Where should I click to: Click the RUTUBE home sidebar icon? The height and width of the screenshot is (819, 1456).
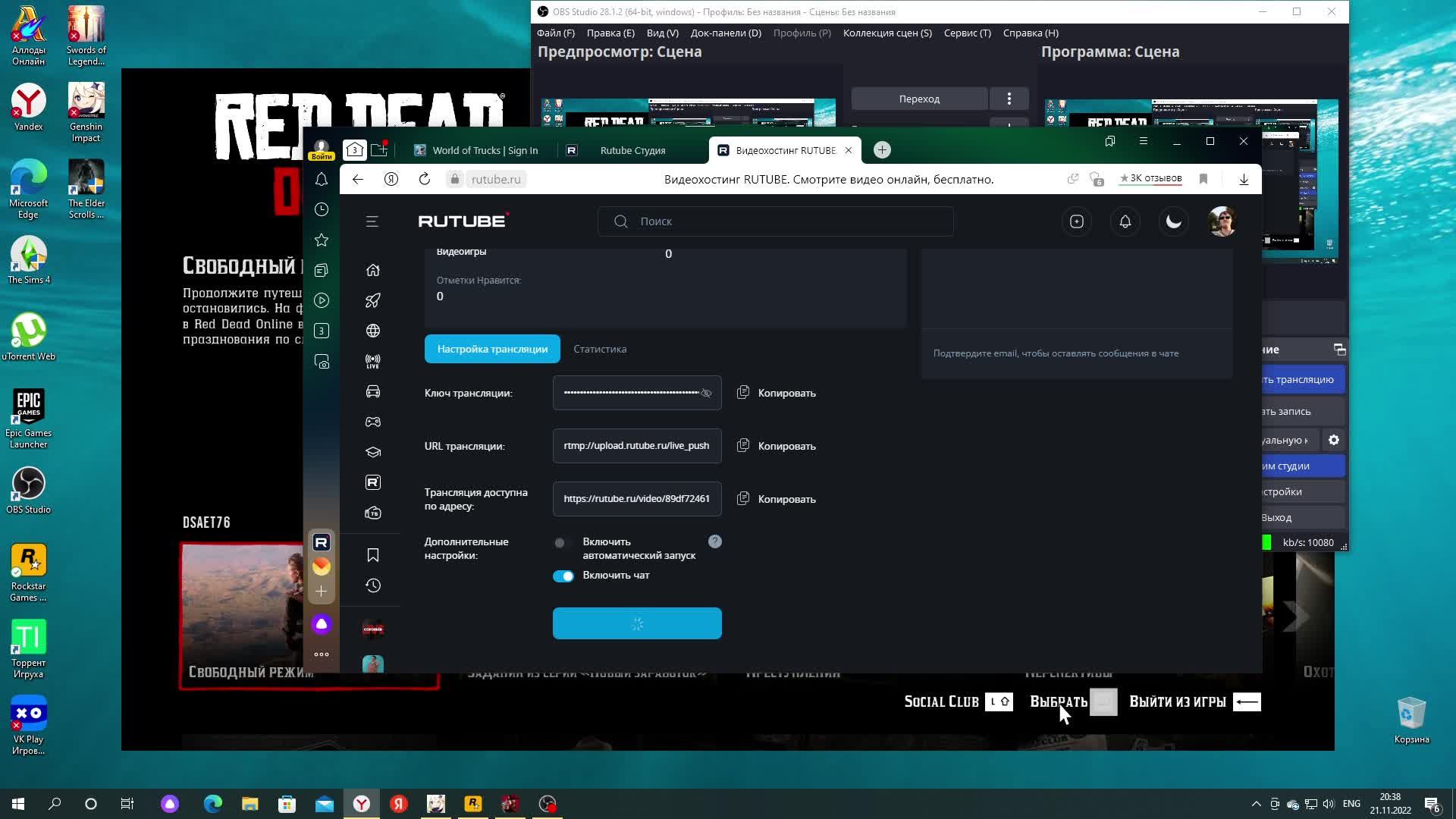[372, 270]
